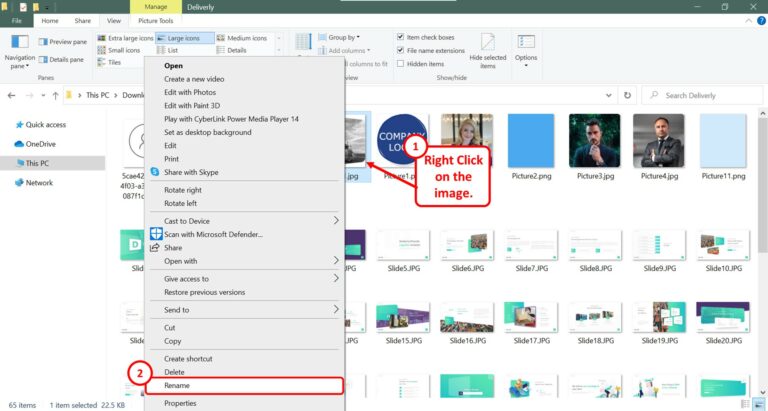Open the Home ribbon tab
Screen dimensions: 768x411
(x=49, y=21)
